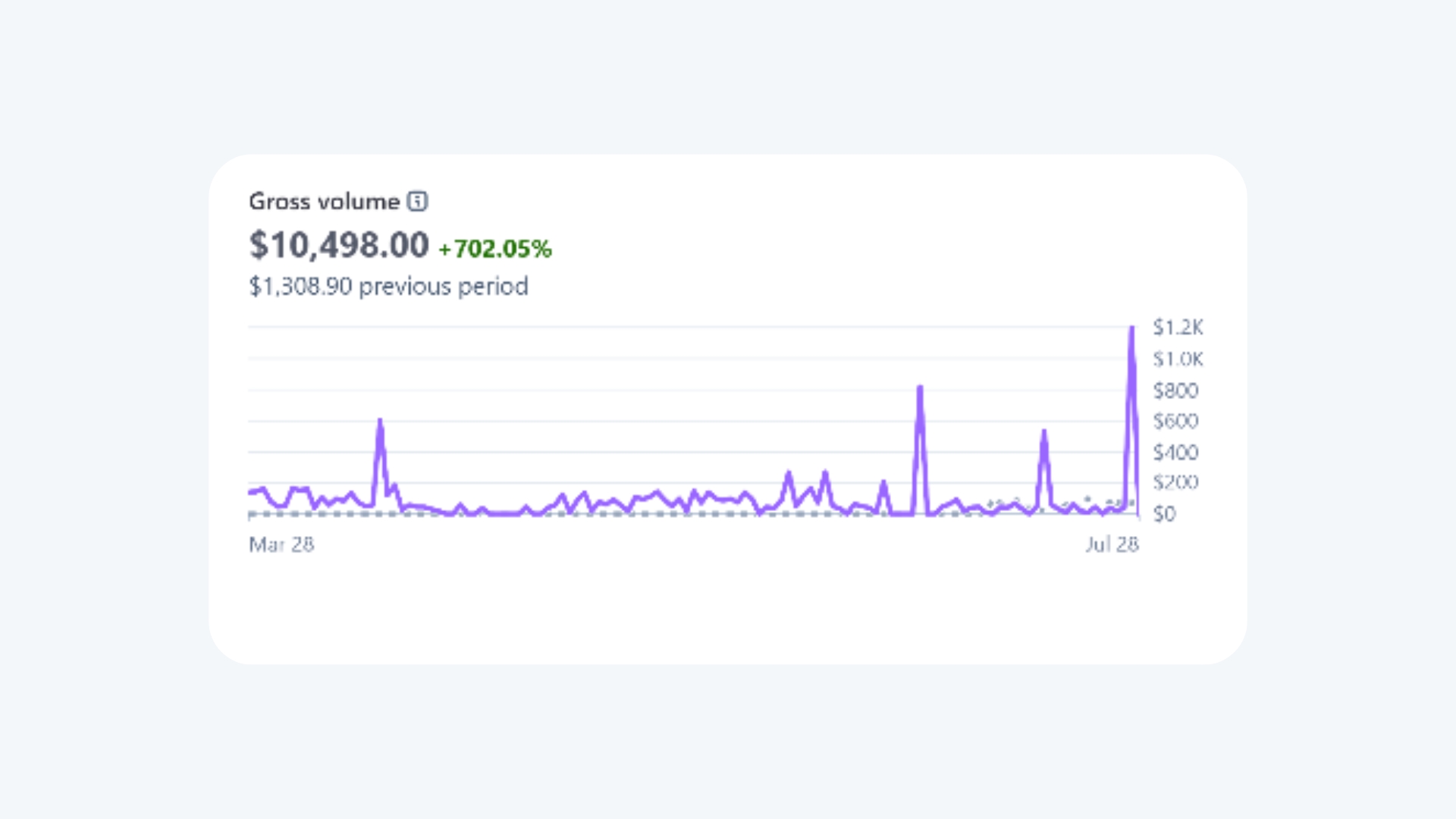
Task: Select the $10,498.00 total amount
Action: (x=339, y=245)
